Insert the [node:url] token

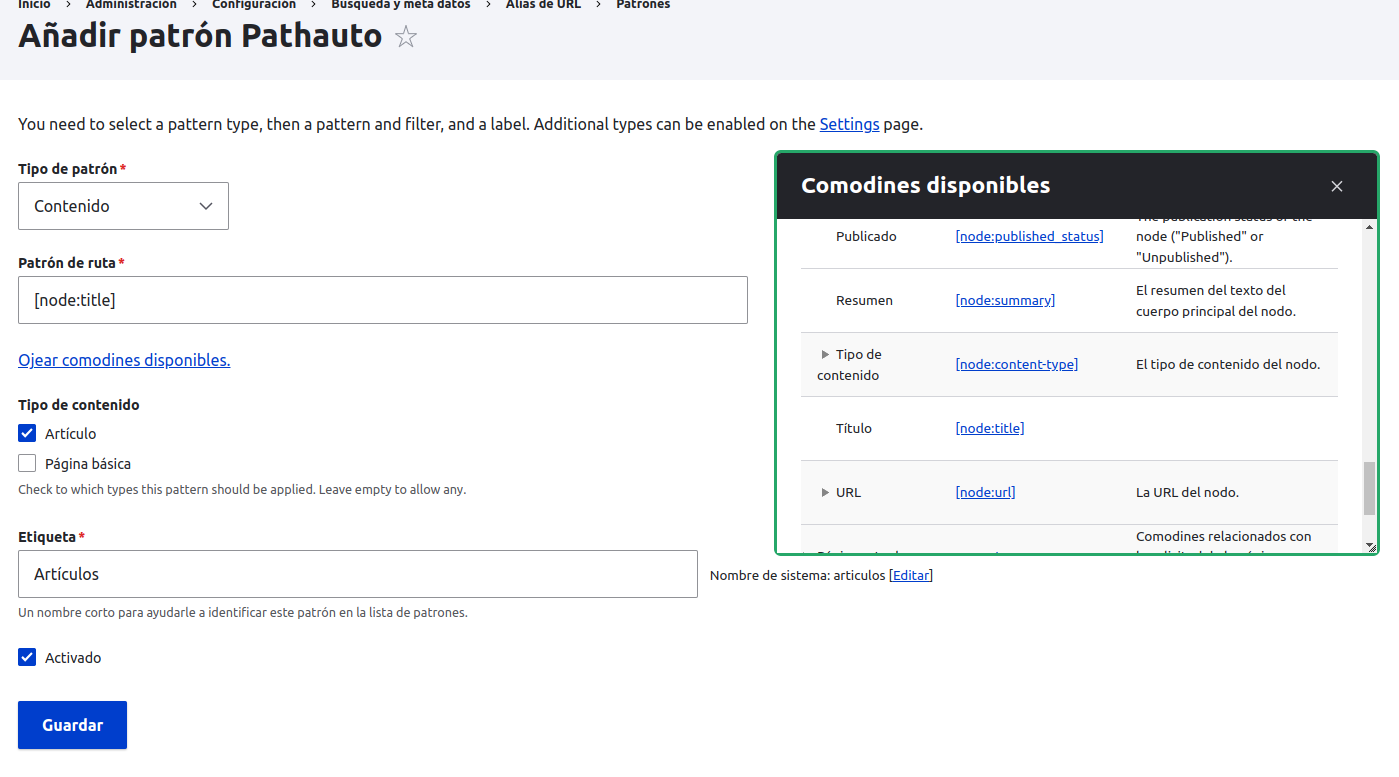coord(985,492)
